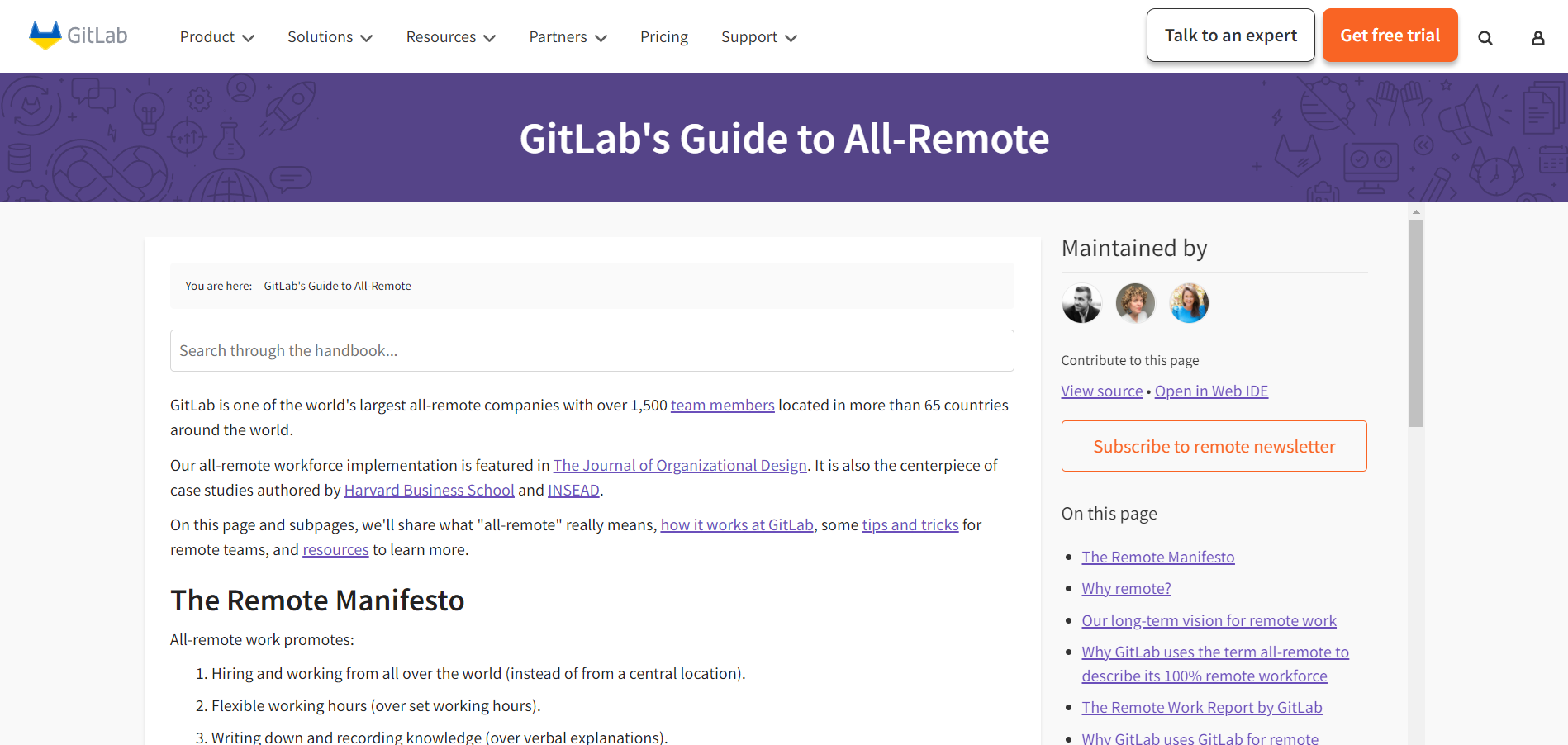Click the user account icon
This screenshot has height=745, width=1568.
click(x=1537, y=38)
